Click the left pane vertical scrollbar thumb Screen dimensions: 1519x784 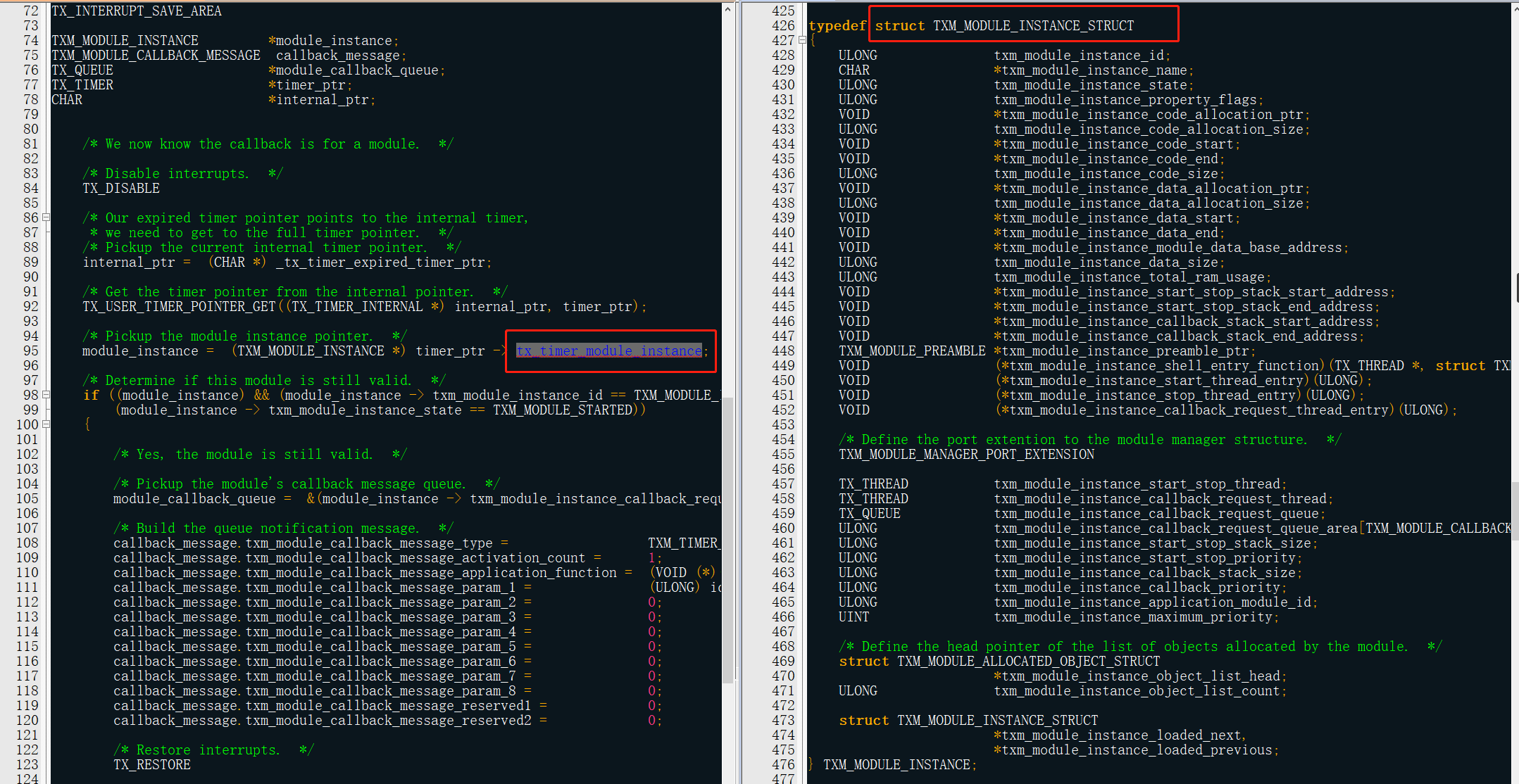pos(727,538)
